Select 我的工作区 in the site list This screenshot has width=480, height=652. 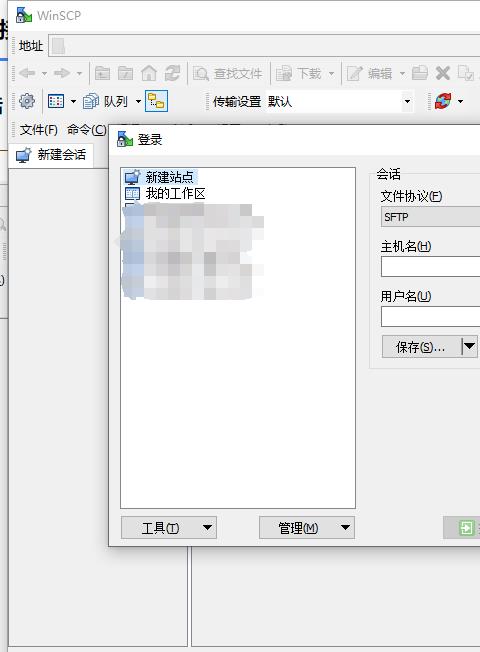[x=165, y=193]
